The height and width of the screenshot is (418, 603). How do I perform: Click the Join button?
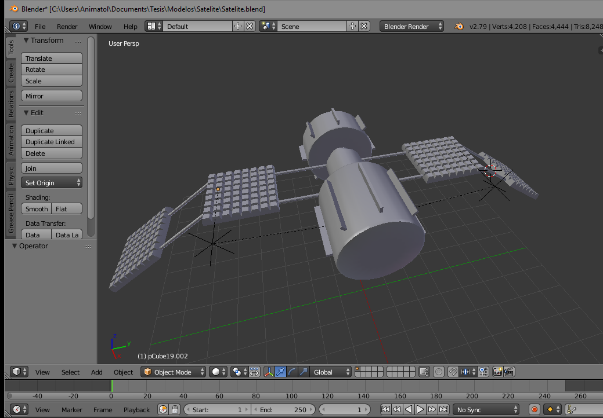(52, 168)
